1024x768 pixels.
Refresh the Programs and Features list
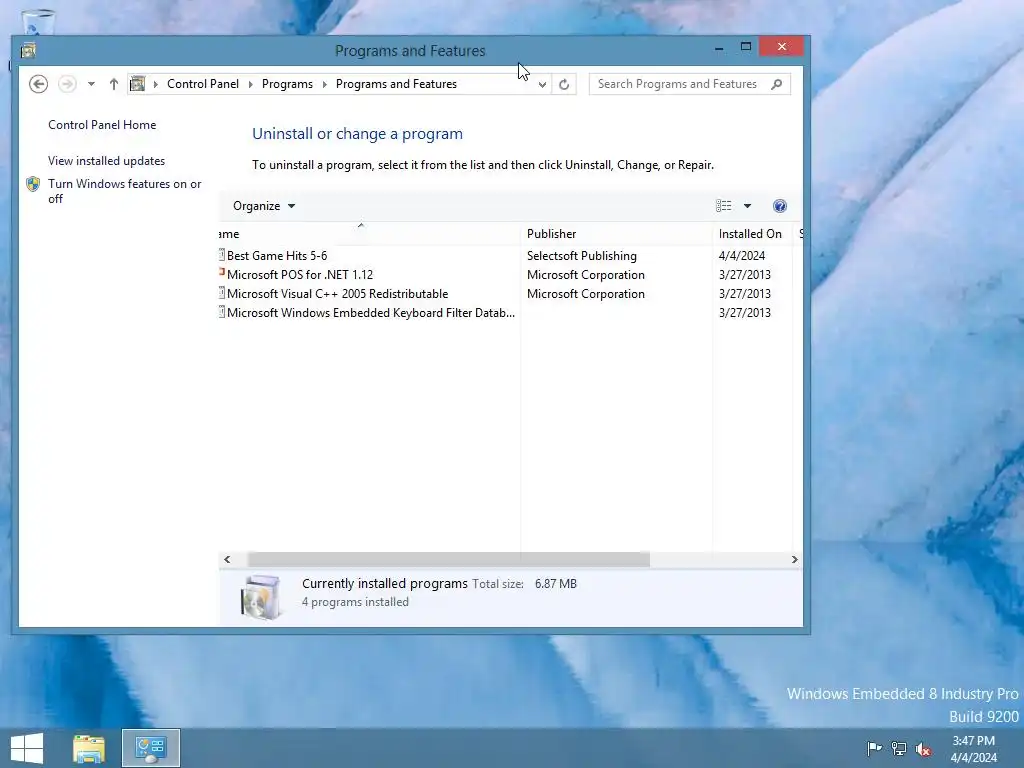tap(564, 84)
